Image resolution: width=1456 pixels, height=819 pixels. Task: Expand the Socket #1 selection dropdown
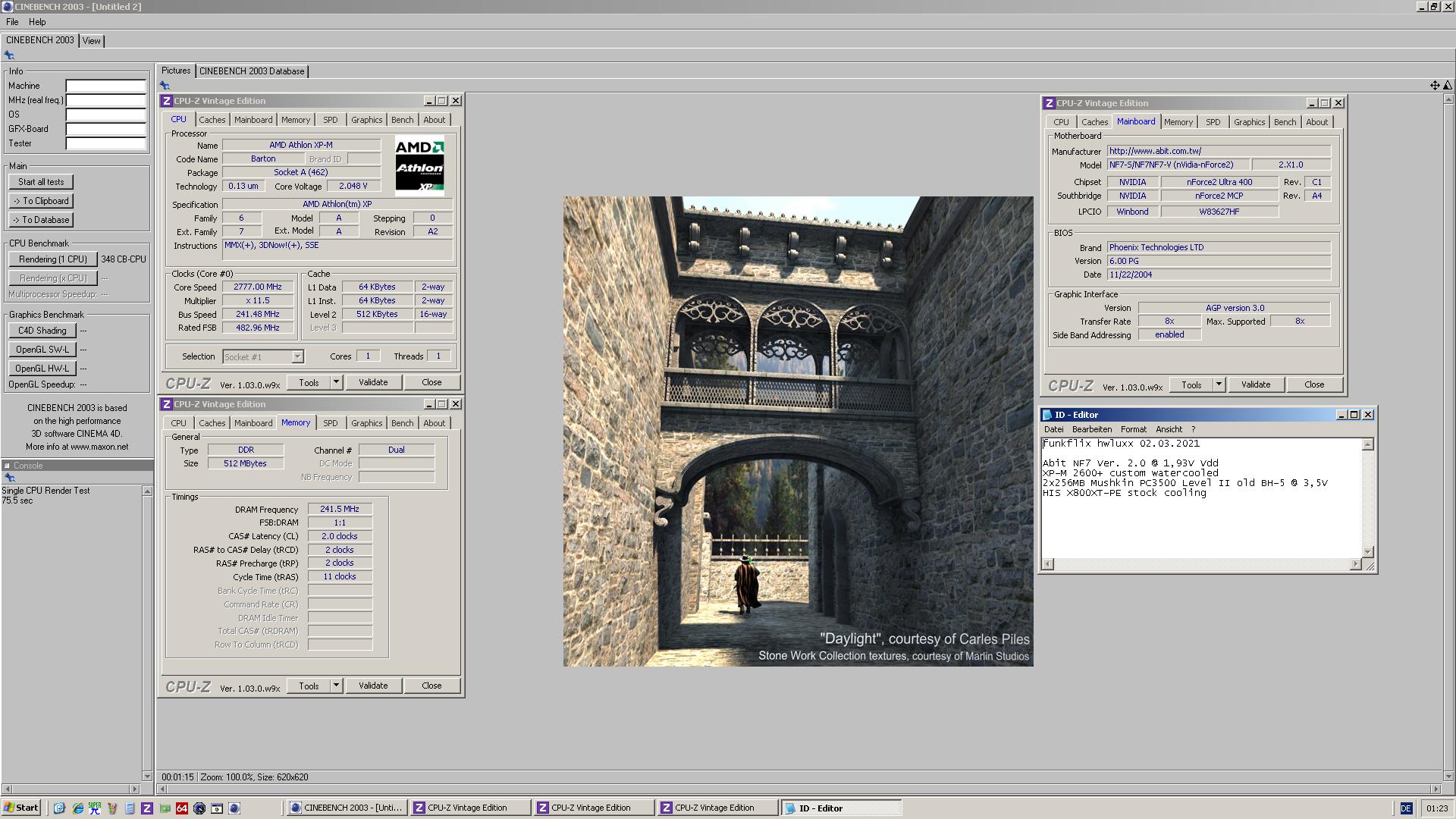[297, 356]
